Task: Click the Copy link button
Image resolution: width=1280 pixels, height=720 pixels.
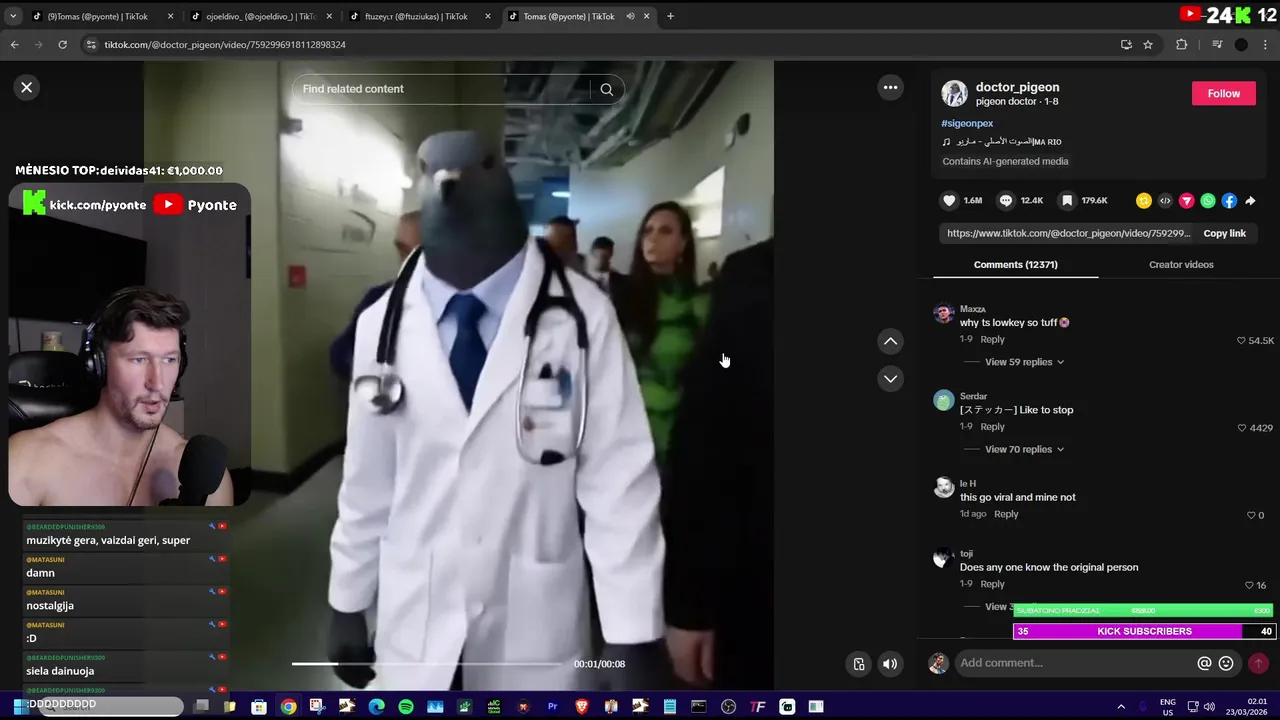Action: [1224, 233]
